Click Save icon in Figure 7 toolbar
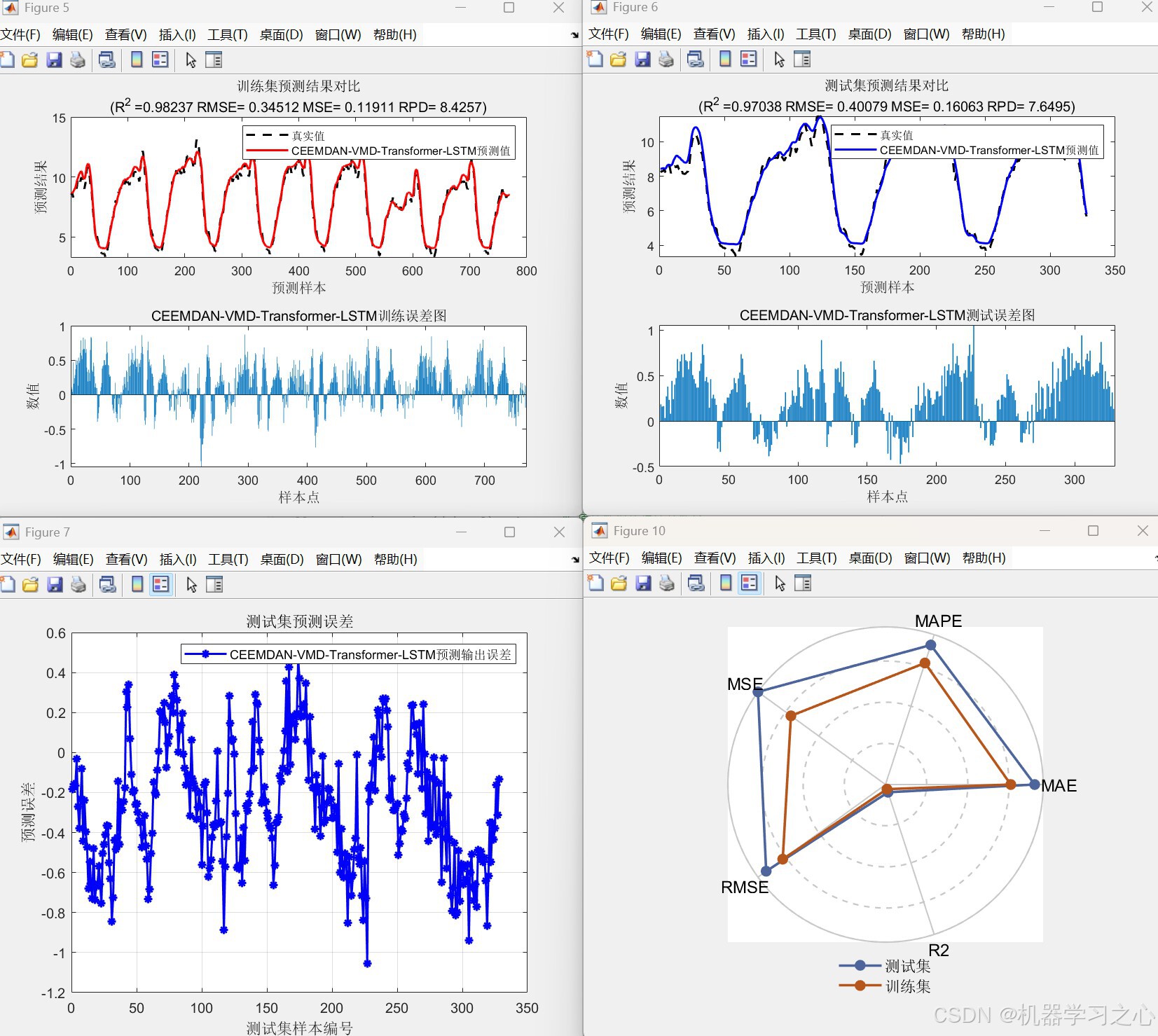This screenshot has width=1158, height=1036. [55, 584]
